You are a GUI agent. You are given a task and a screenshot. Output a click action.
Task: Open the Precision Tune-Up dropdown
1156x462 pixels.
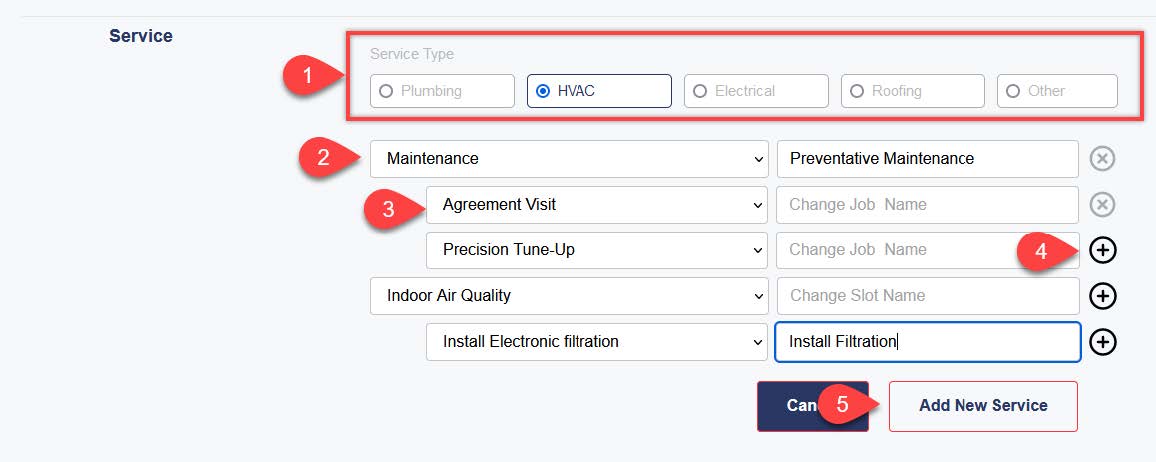click(597, 251)
